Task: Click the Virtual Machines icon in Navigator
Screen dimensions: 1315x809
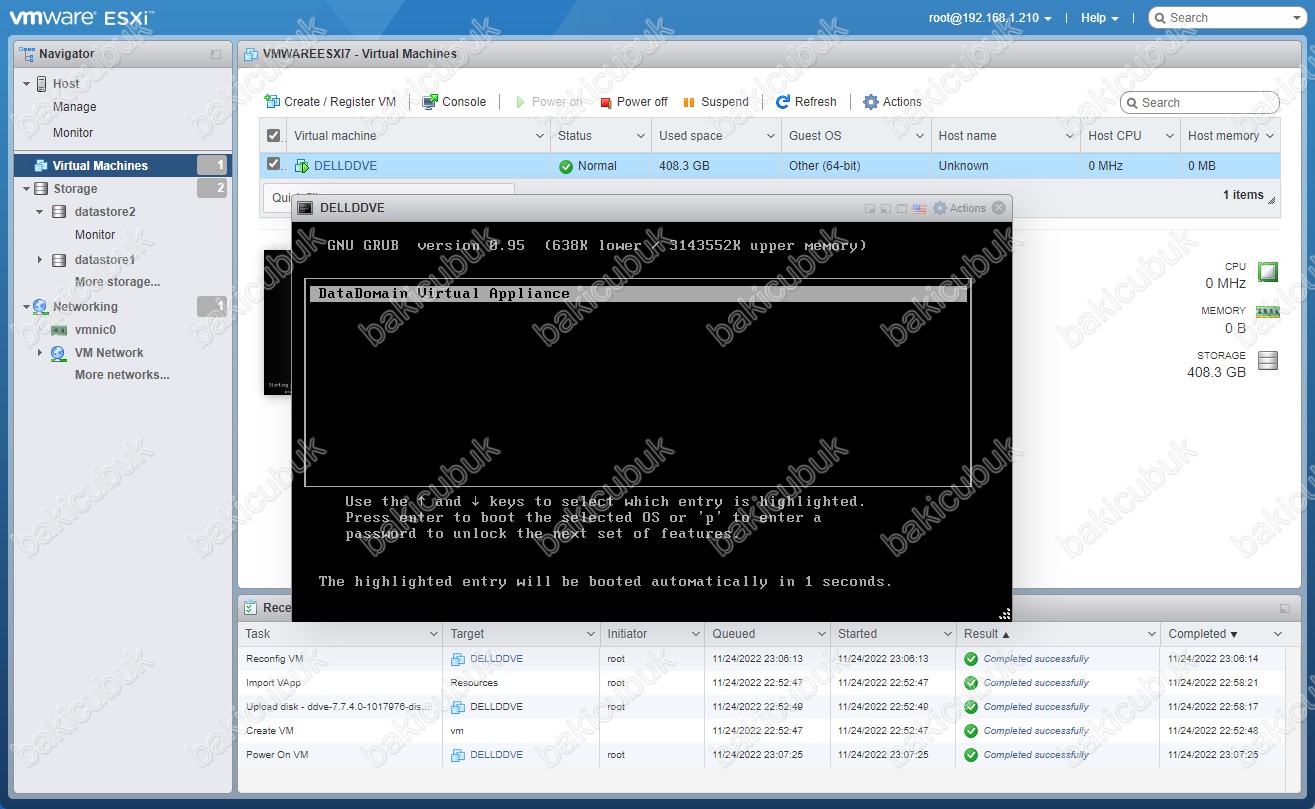Action: tap(42, 166)
